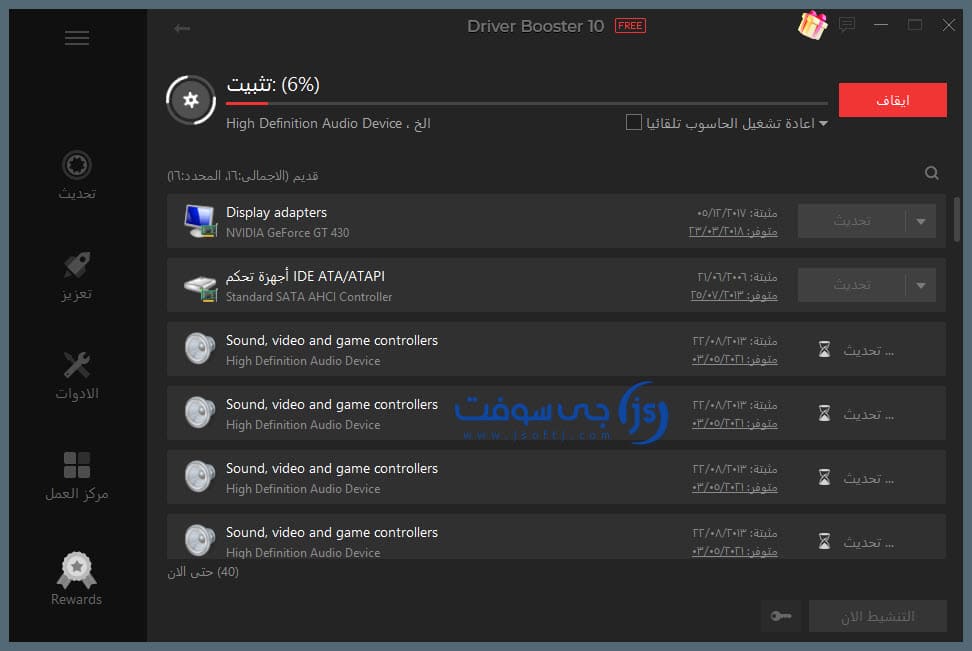Go back using the arrow icon
The image size is (972, 651).
[182, 29]
